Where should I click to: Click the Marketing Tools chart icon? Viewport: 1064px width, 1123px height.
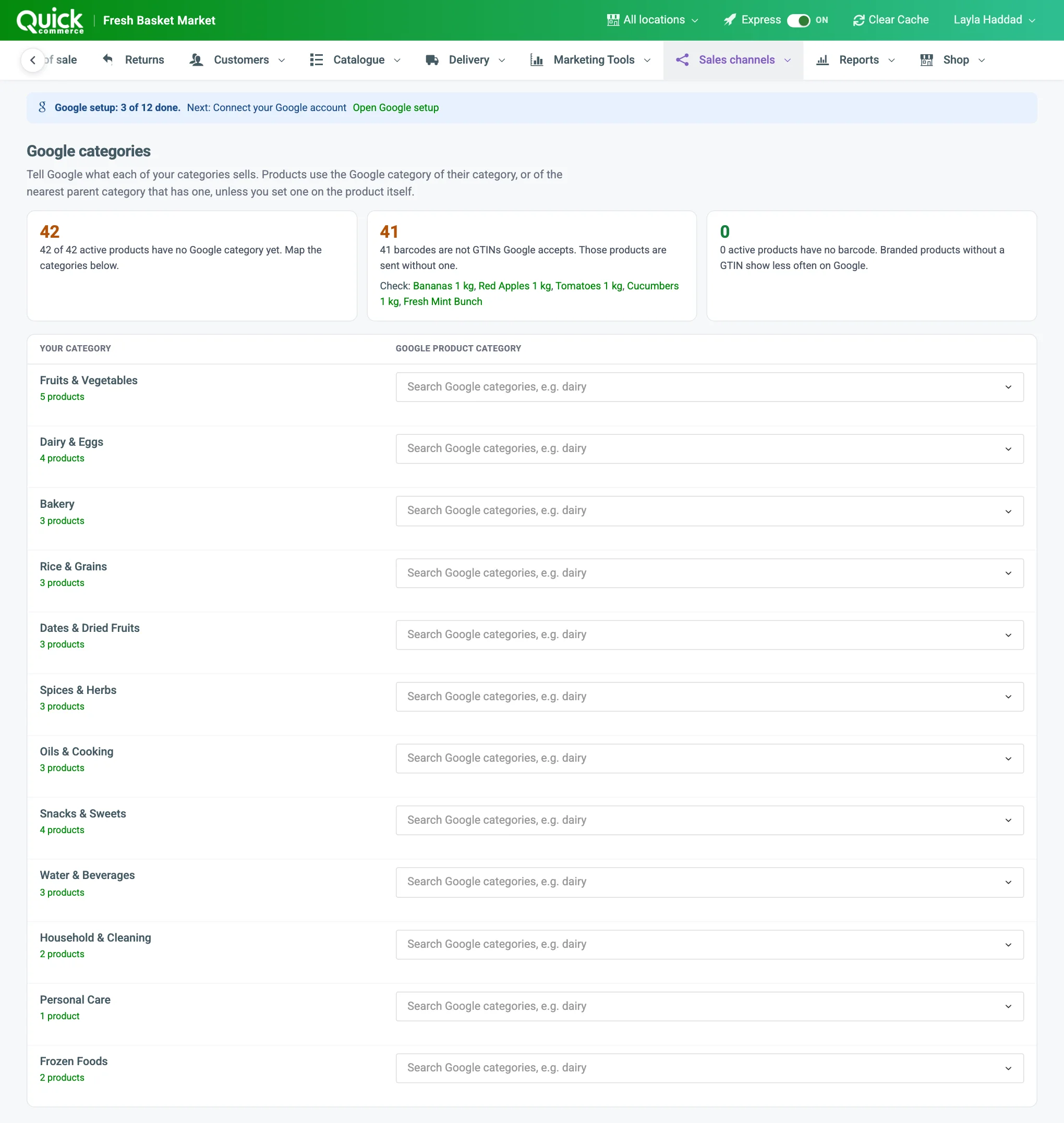tap(537, 59)
